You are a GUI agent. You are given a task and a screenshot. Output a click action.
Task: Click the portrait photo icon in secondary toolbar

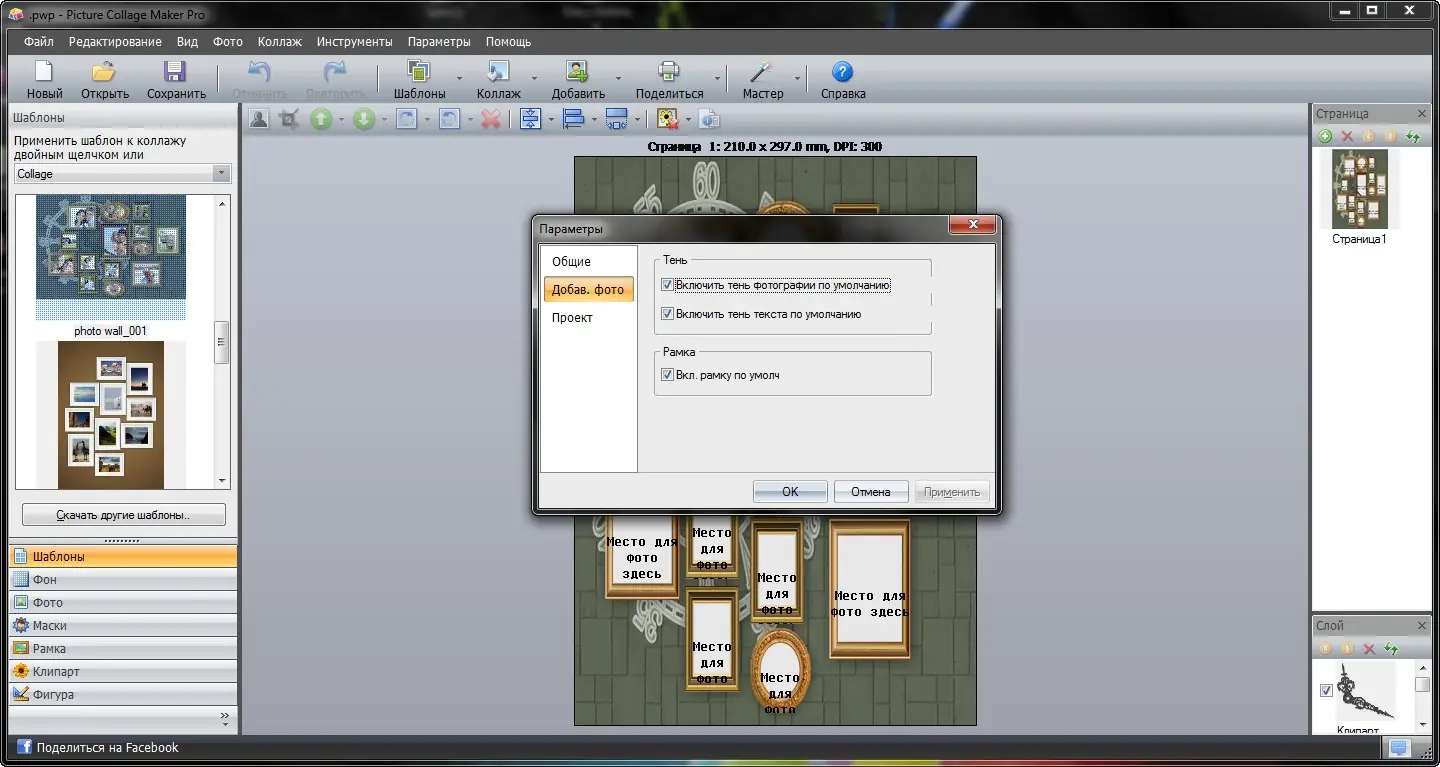pyautogui.click(x=259, y=119)
